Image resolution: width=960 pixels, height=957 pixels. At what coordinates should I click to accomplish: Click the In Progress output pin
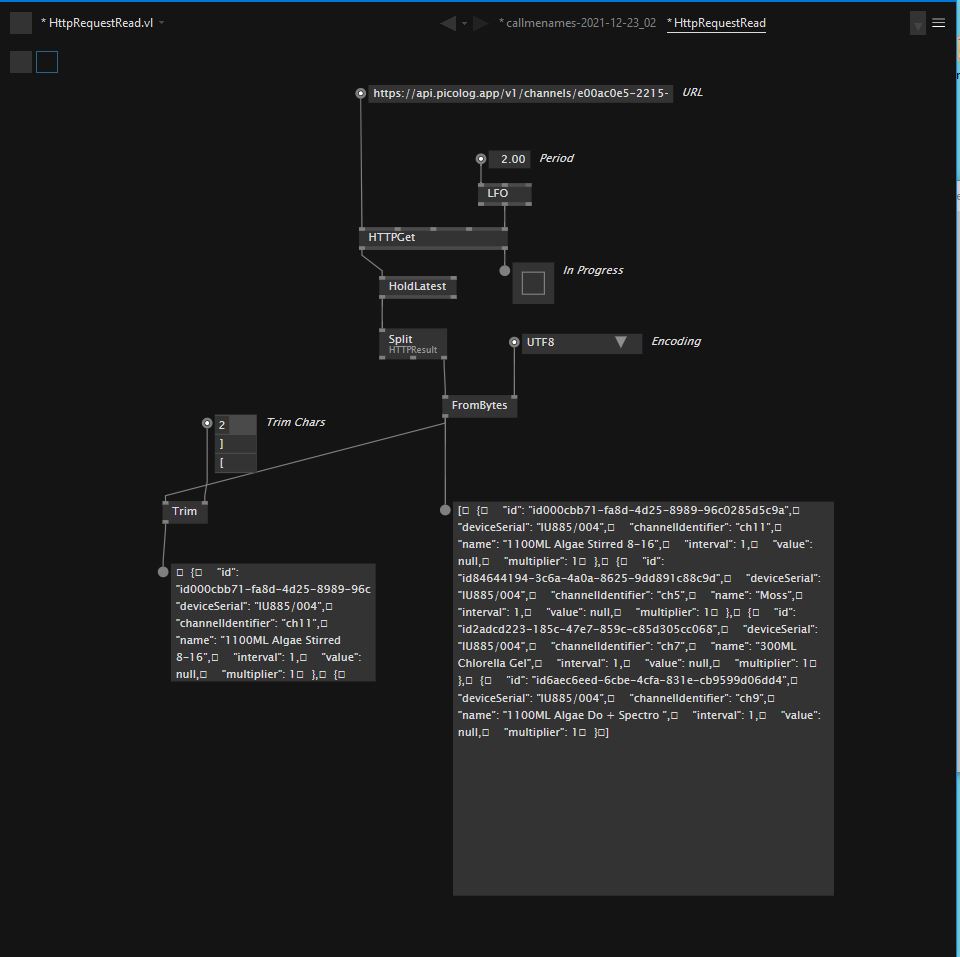(x=504, y=271)
